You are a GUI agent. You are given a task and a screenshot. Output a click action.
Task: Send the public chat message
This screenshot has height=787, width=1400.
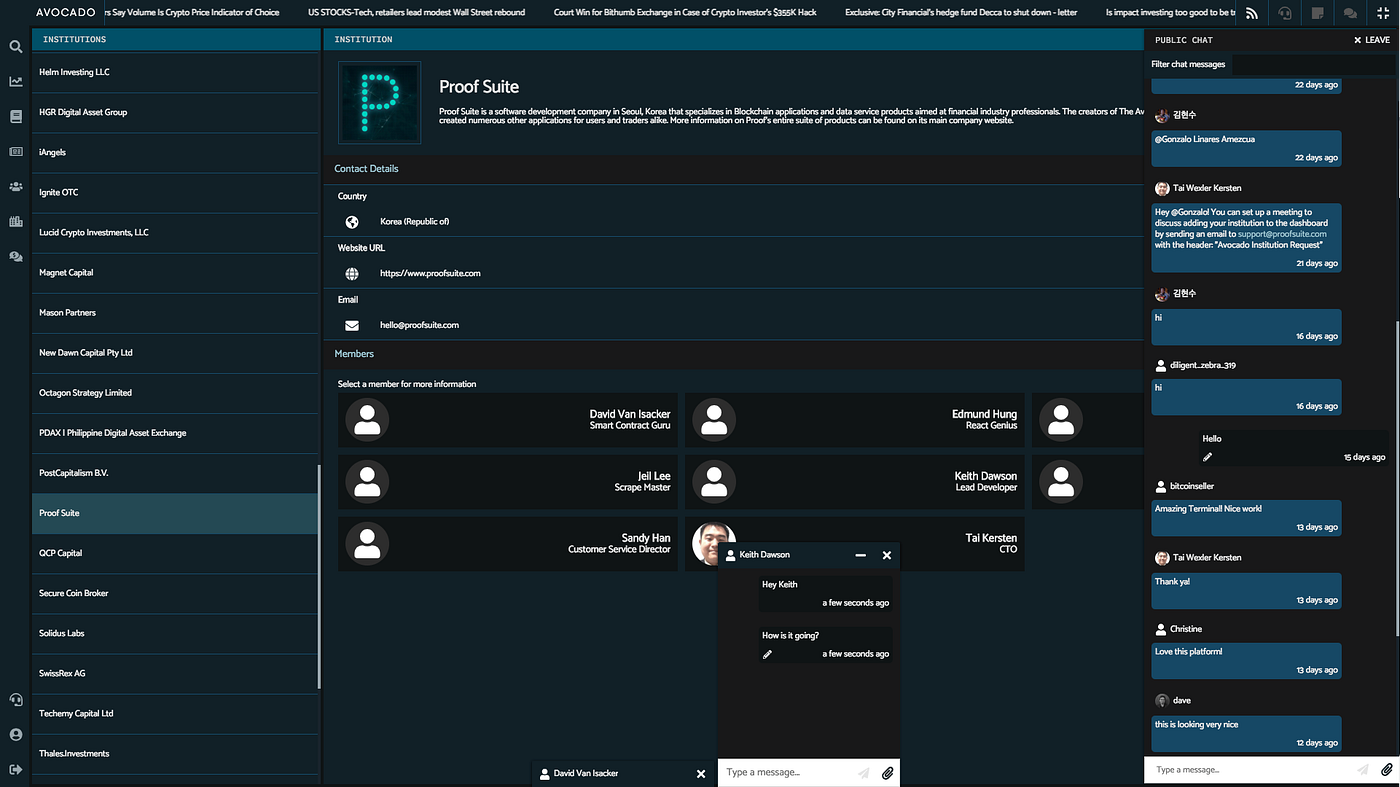pos(1362,770)
